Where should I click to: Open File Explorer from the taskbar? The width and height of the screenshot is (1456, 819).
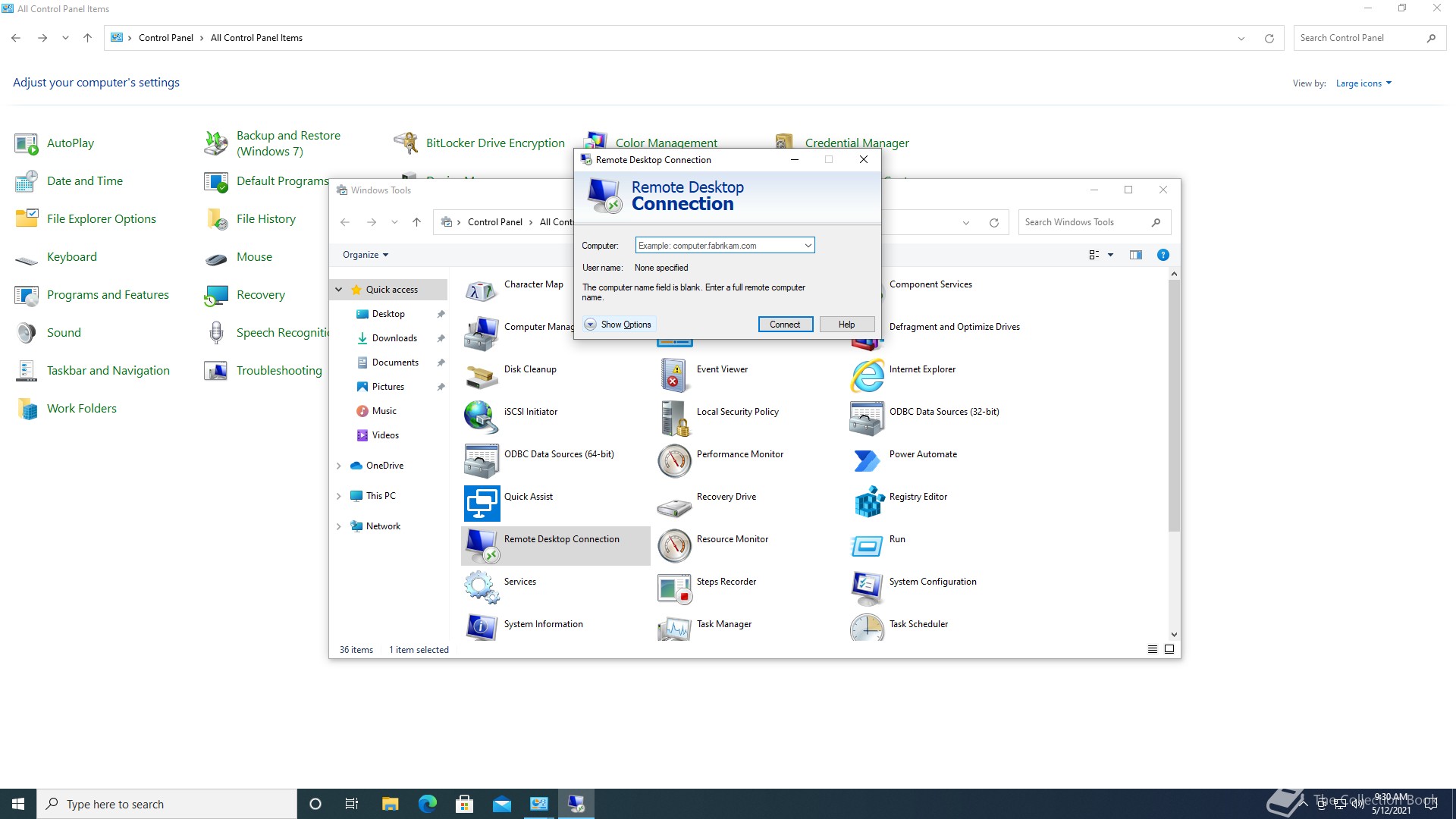[x=390, y=804]
